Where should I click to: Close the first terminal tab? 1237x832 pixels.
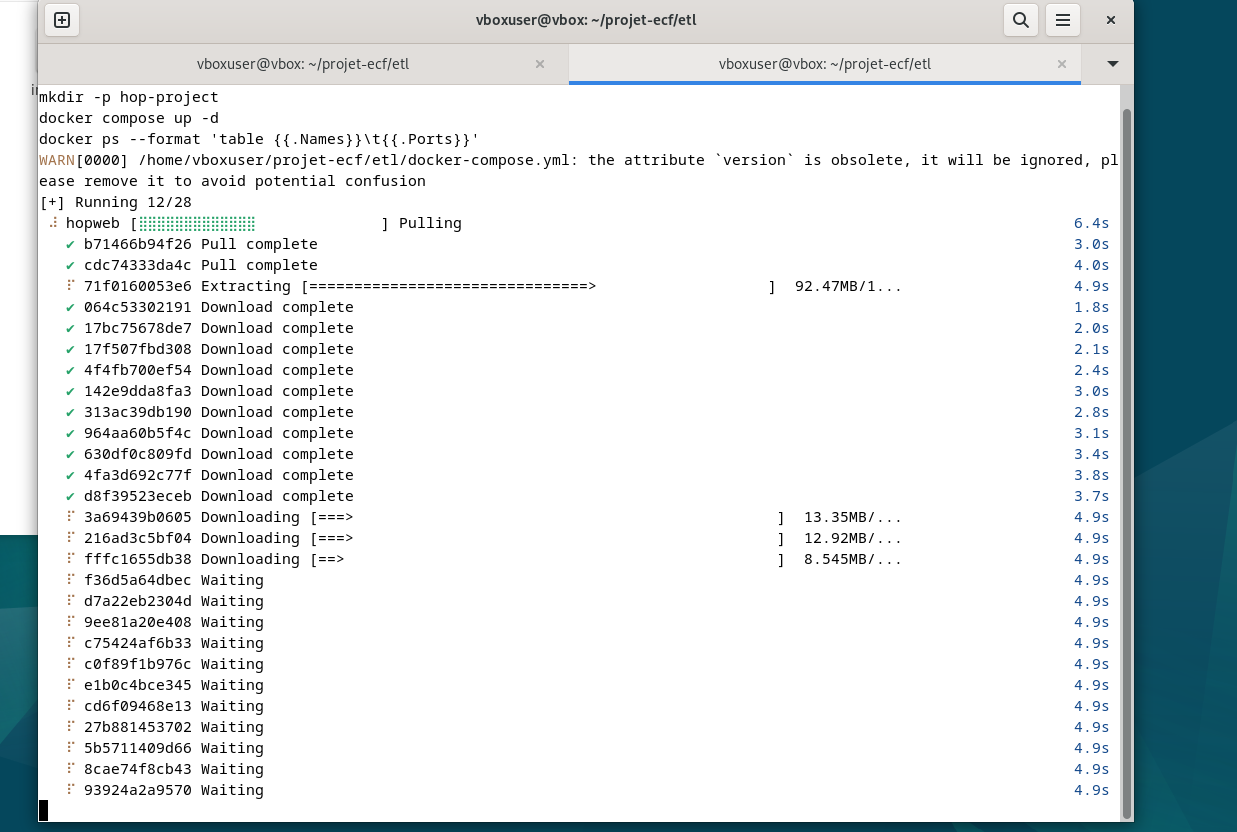click(x=540, y=64)
